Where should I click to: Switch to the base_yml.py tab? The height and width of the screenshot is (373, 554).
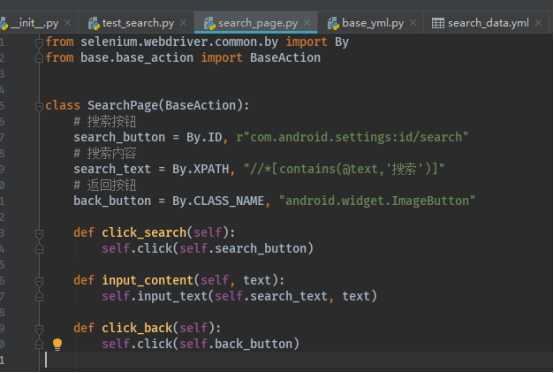pos(372,23)
